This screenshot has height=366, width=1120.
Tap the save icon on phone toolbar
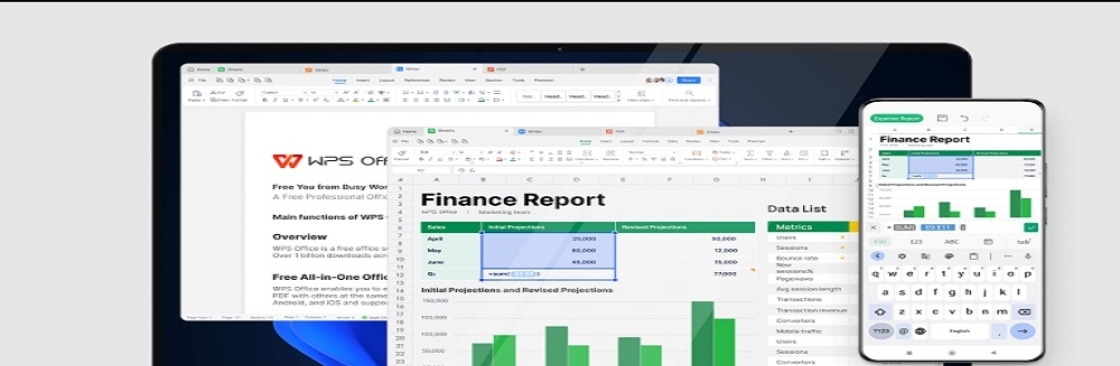(x=943, y=118)
